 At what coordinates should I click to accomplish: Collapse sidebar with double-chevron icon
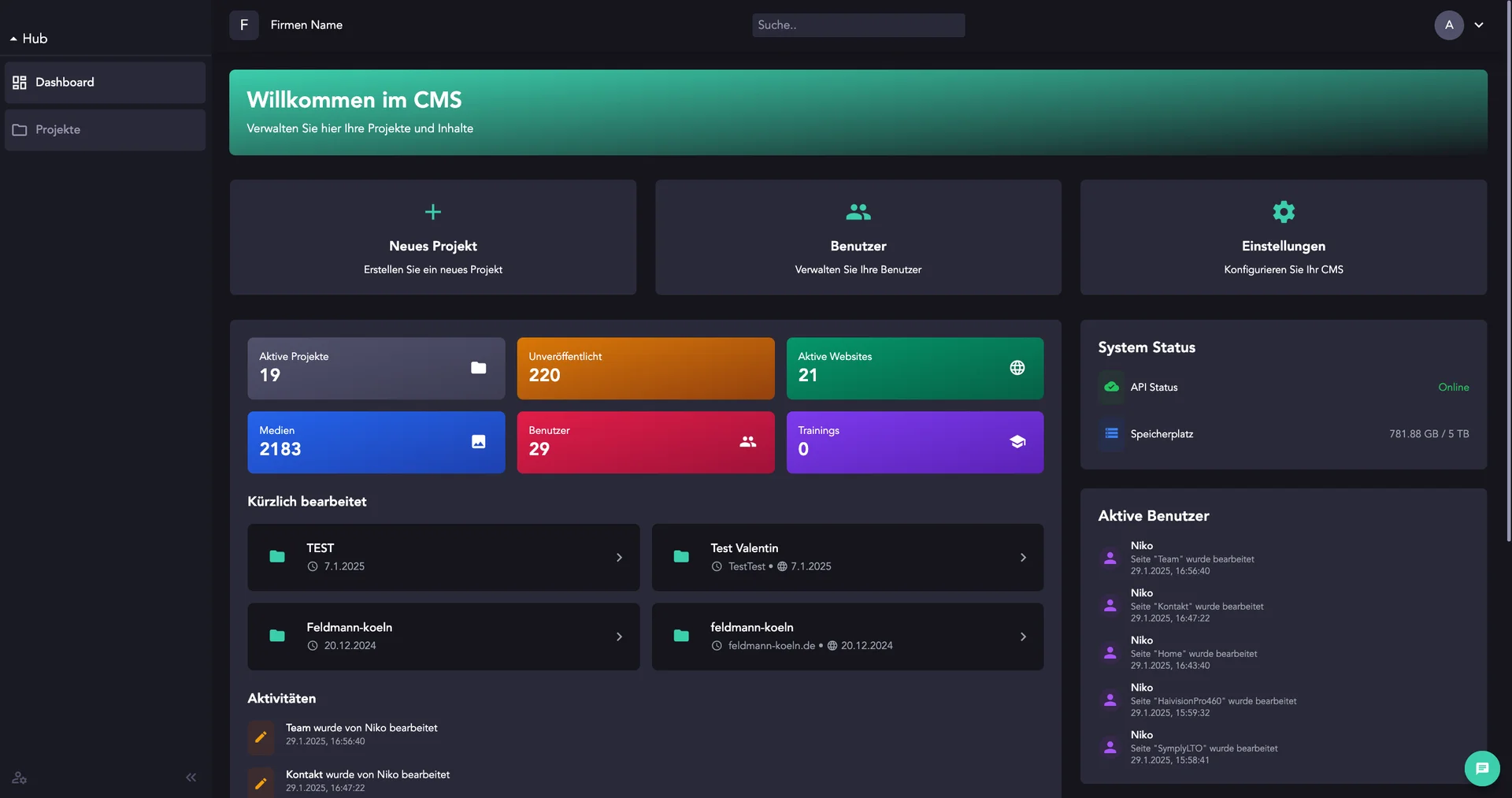[191, 778]
